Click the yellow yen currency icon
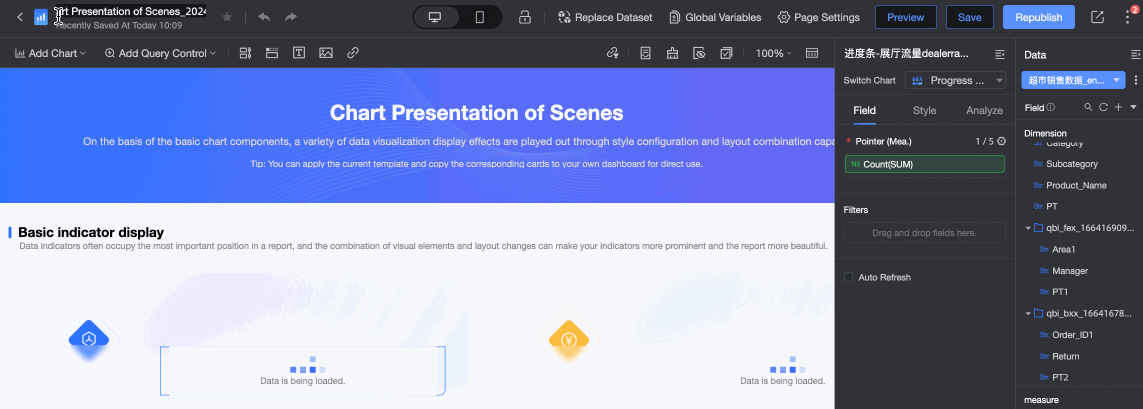Screen dimensions: 1143x409 point(569,340)
